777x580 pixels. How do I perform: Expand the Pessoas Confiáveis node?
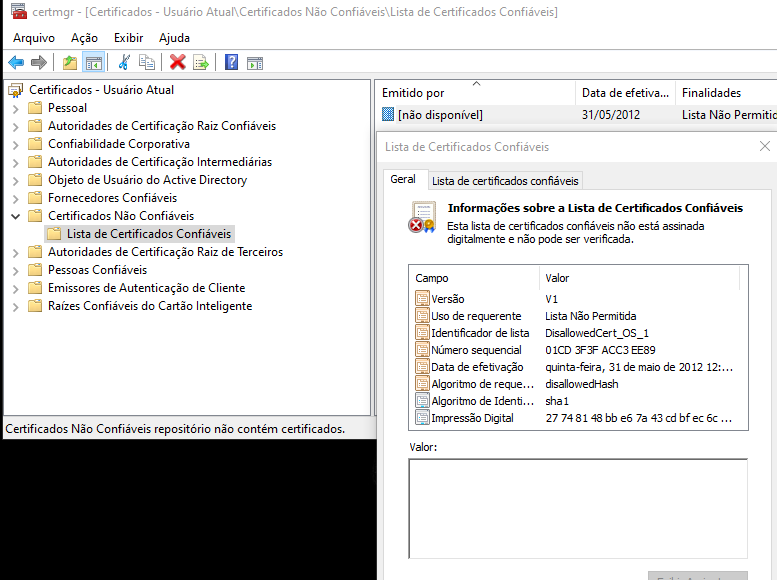click(15, 271)
